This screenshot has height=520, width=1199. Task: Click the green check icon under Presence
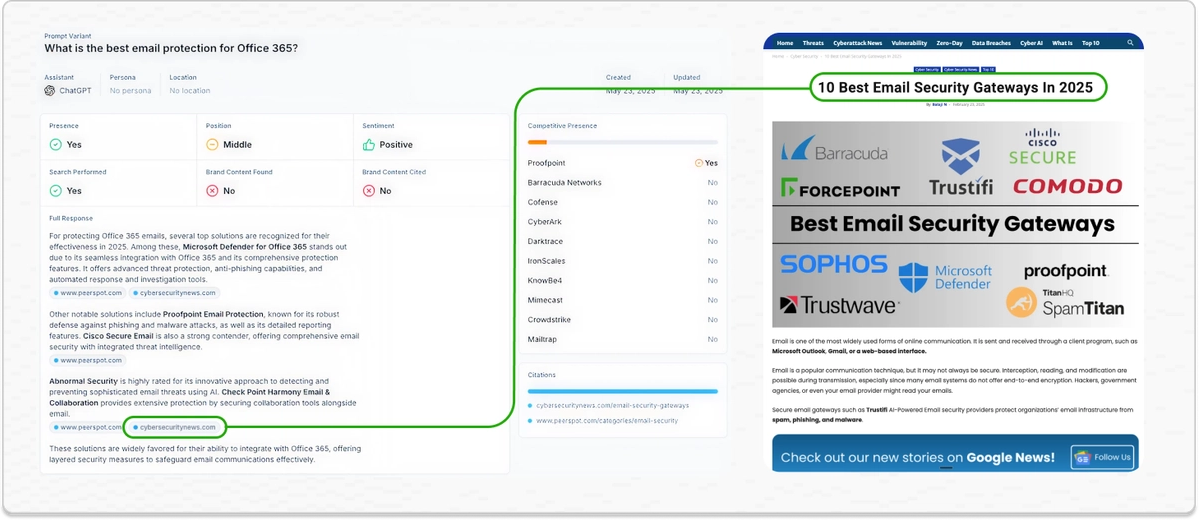(55, 145)
